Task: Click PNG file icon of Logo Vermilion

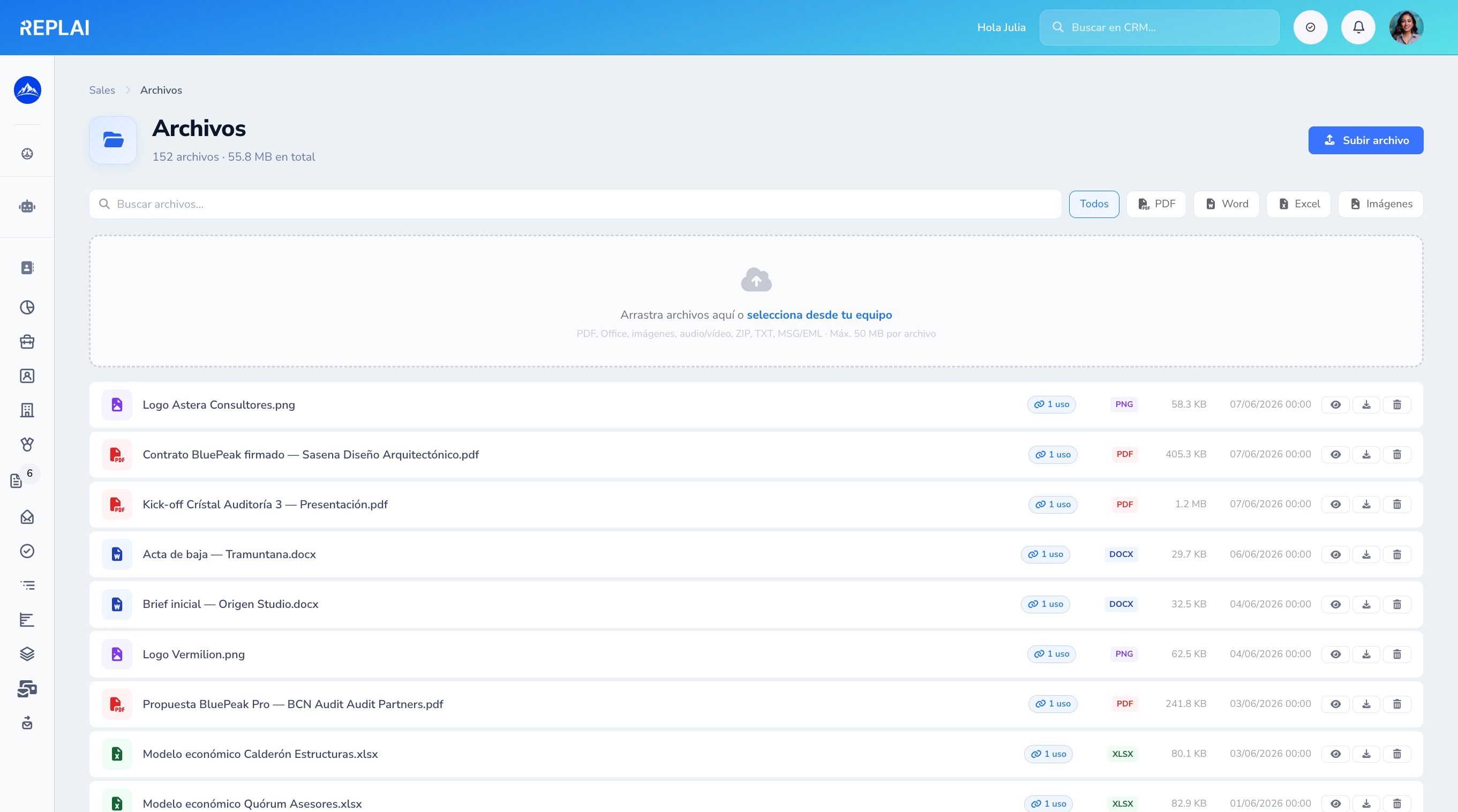Action: click(117, 654)
